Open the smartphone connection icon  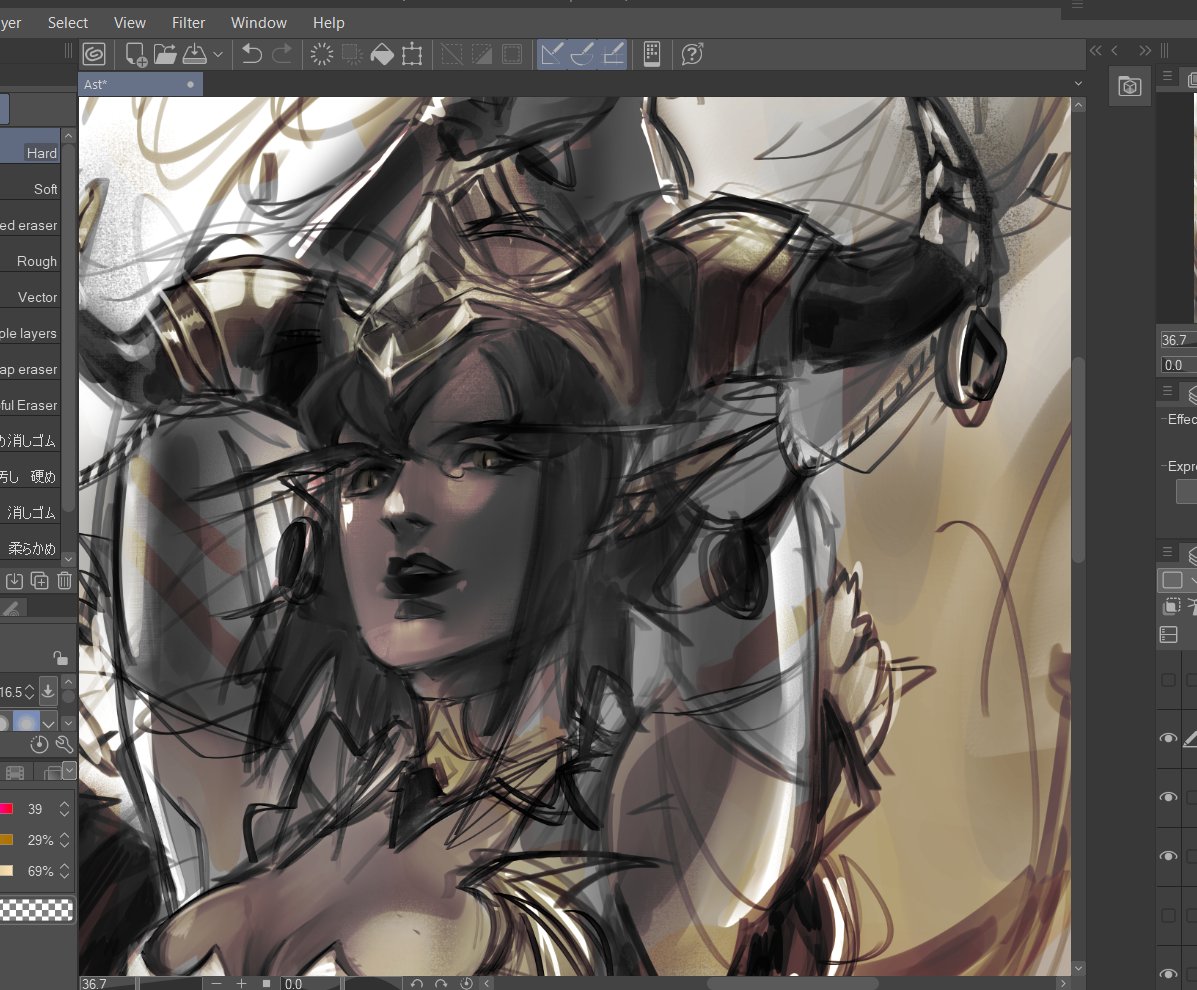[652, 54]
